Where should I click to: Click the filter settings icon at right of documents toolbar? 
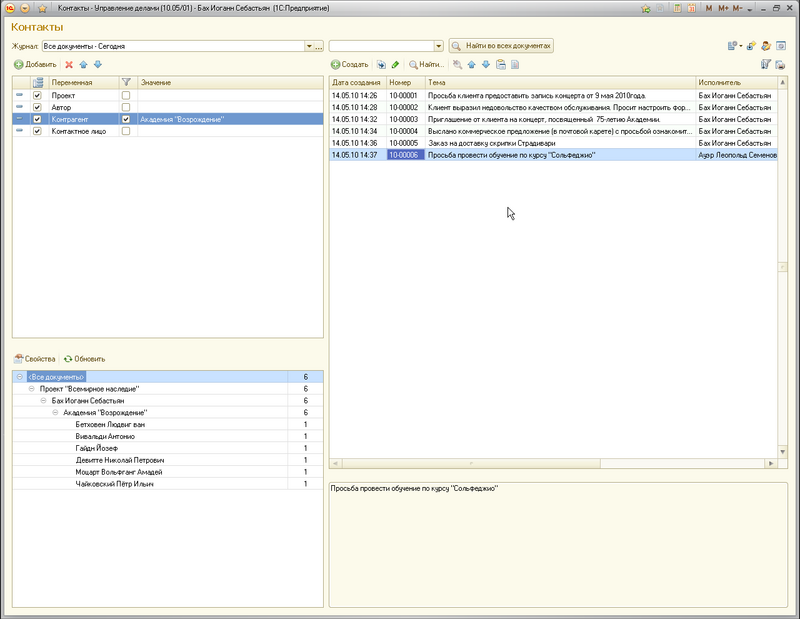point(765,64)
